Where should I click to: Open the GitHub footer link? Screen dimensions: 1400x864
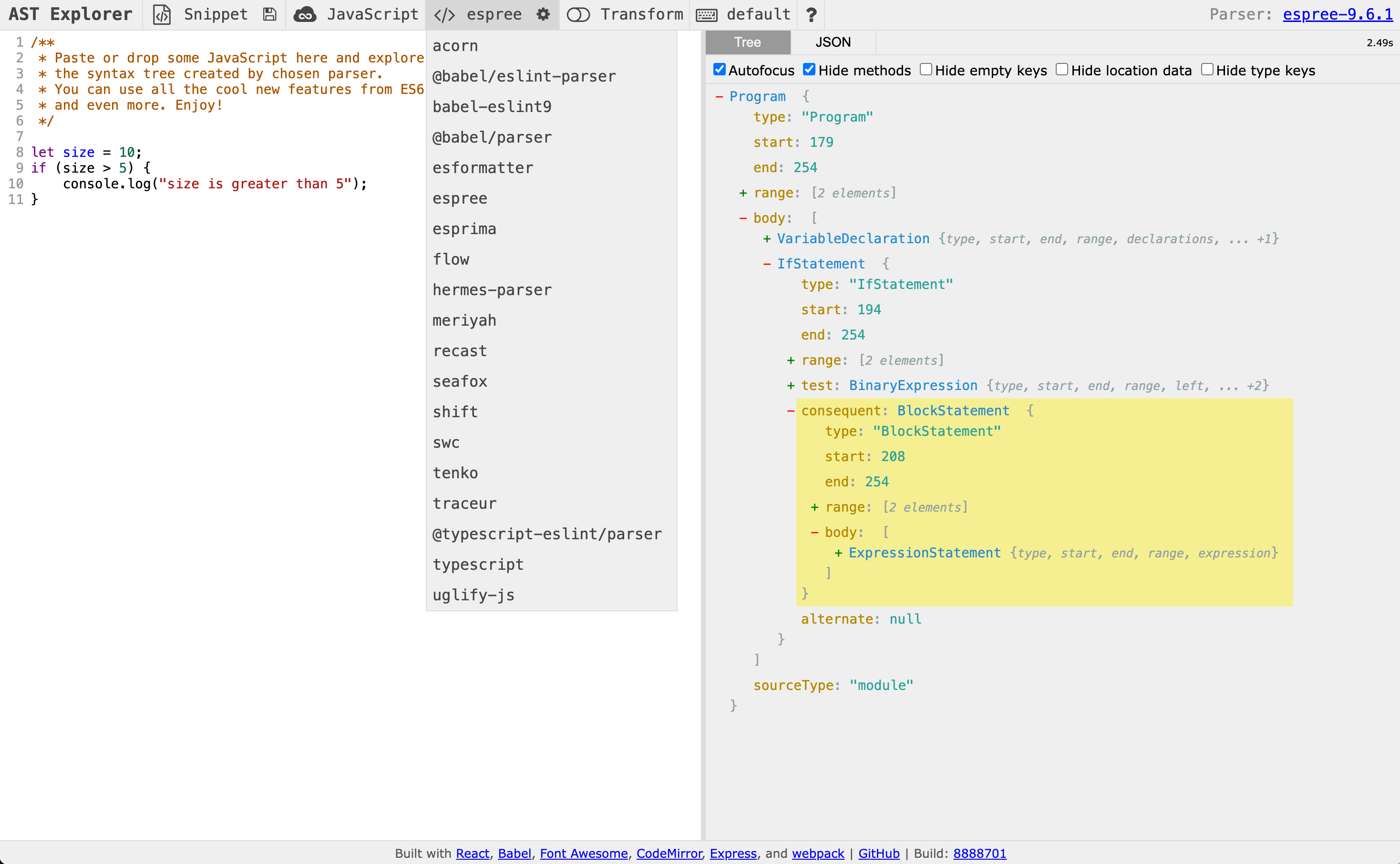[x=878, y=853]
